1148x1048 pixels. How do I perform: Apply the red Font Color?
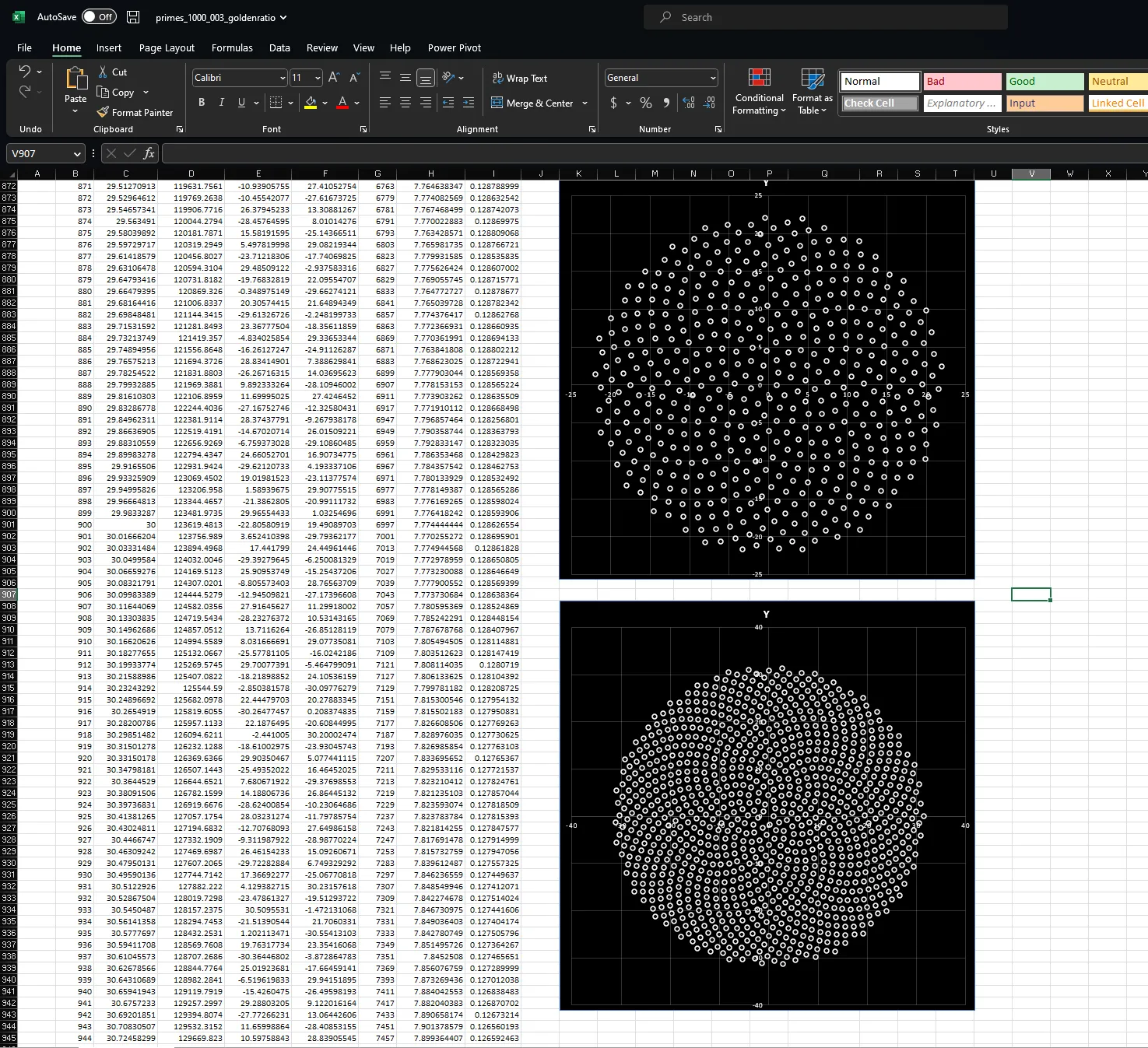pyautogui.click(x=342, y=103)
